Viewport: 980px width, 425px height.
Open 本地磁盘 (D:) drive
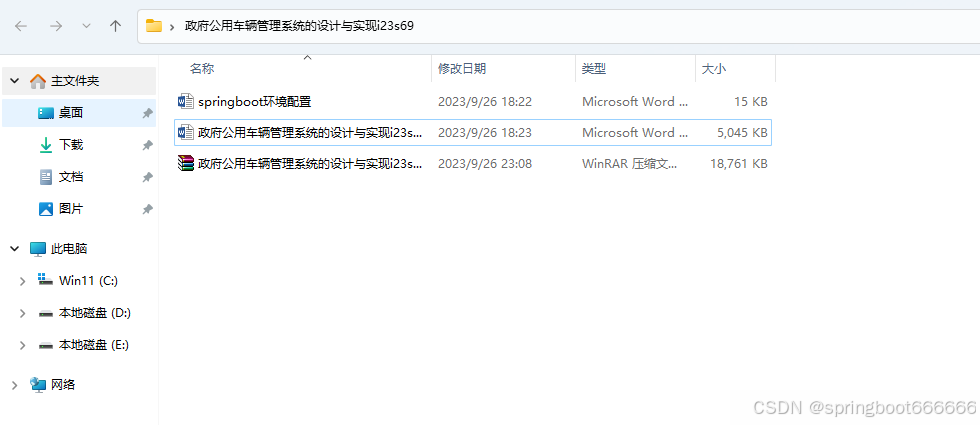pos(94,312)
